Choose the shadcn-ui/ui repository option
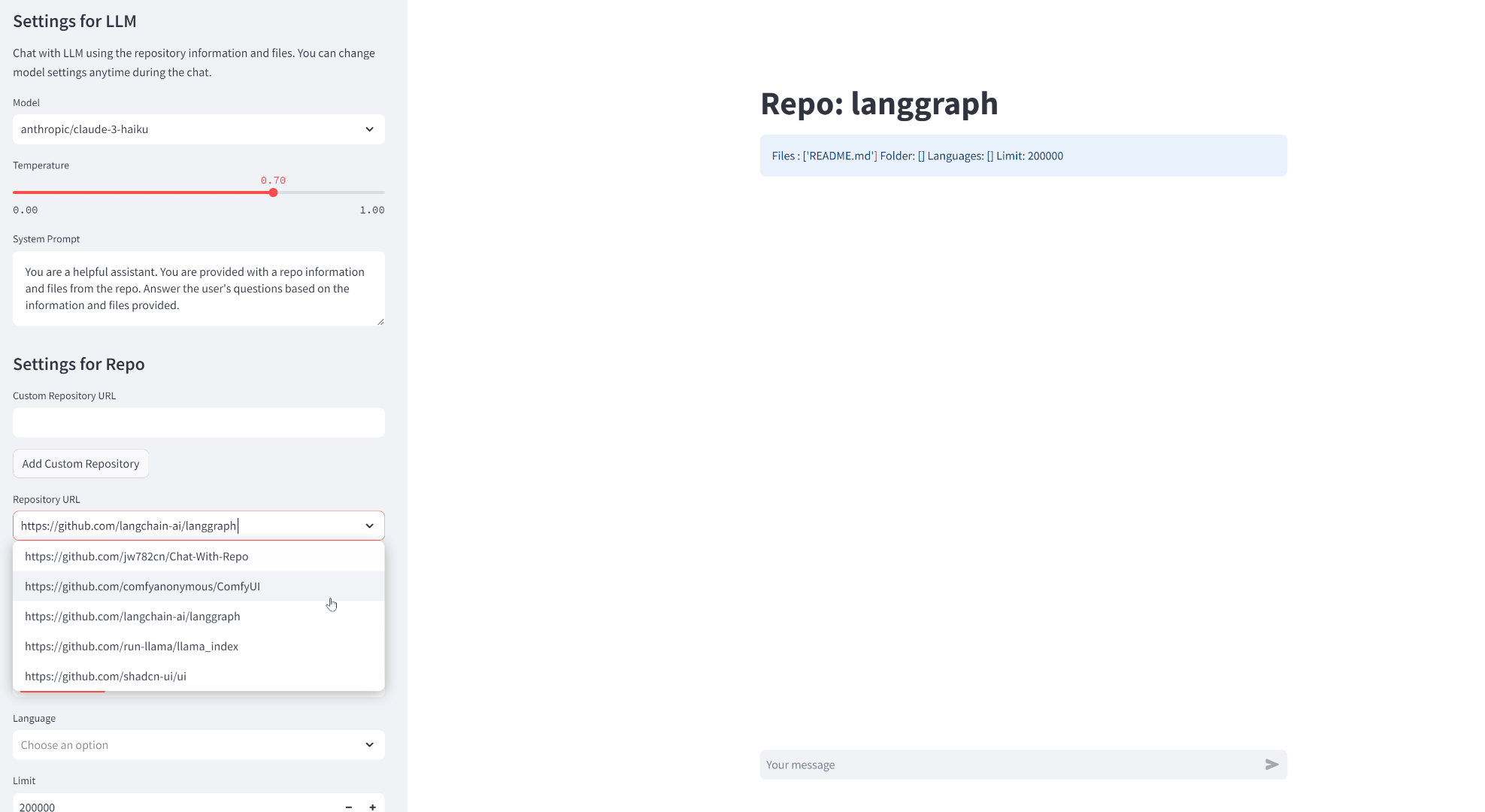Screen dimensions: 1485x812 (105, 677)
